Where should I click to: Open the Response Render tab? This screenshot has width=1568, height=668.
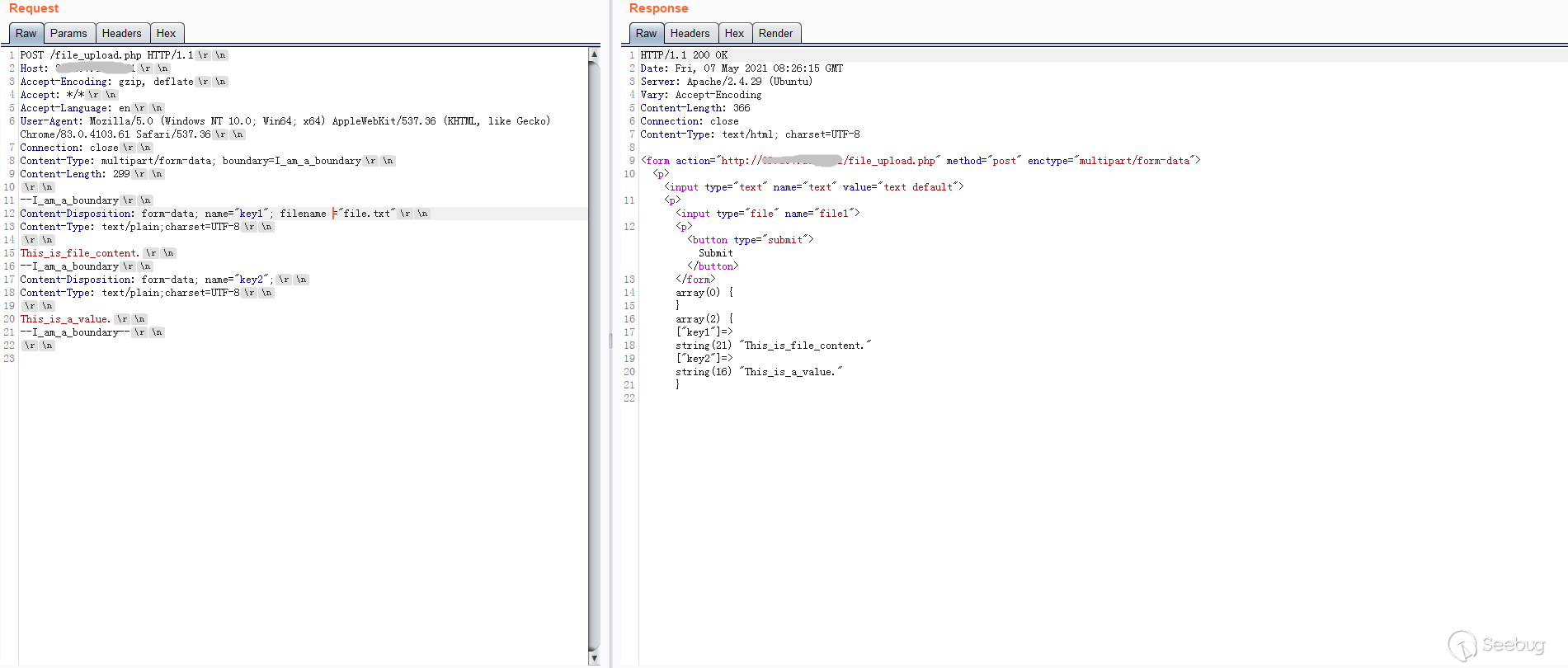[x=775, y=33]
